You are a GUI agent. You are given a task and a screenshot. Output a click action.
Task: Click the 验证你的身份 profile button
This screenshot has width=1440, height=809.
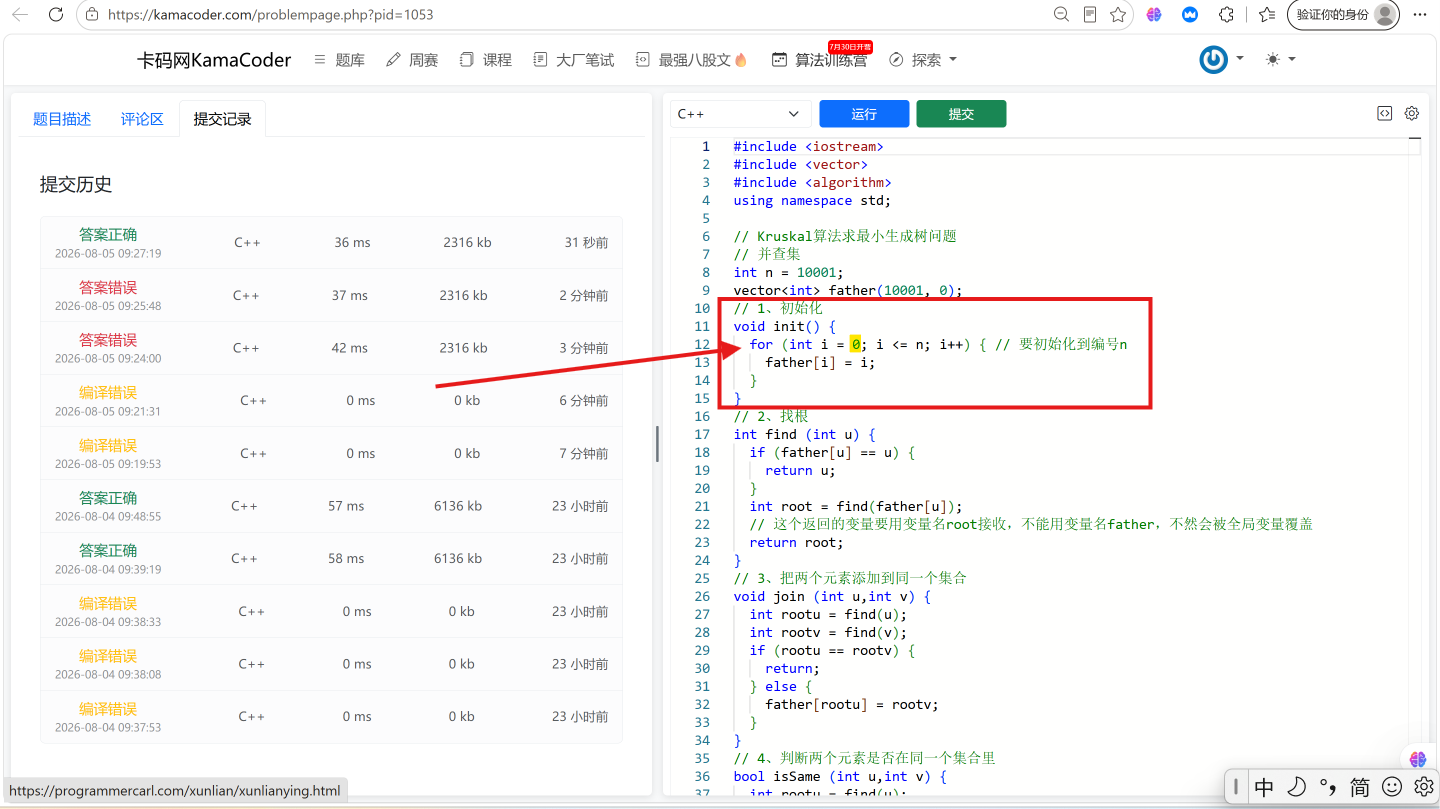tap(1343, 15)
